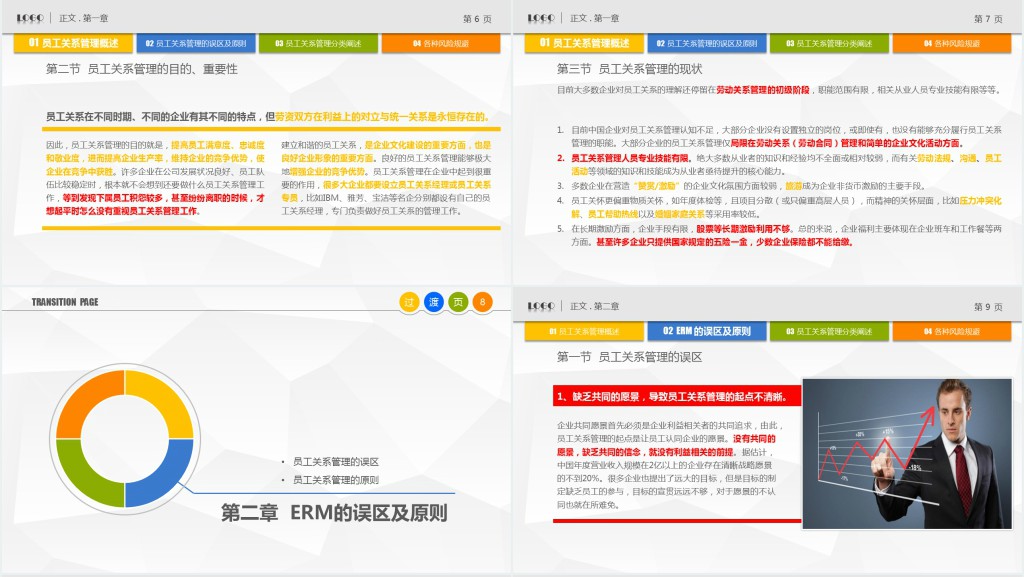Open tab 02 ERM的误区及原则 on page 9

707,331
